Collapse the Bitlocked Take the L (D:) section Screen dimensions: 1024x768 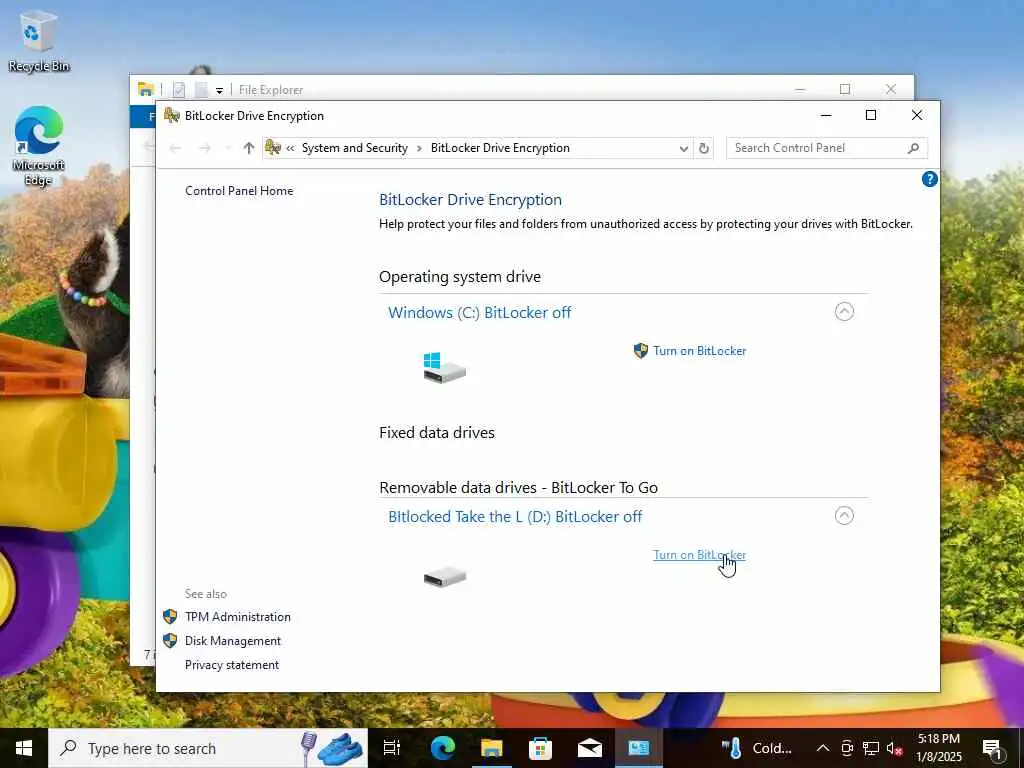[844, 516]
